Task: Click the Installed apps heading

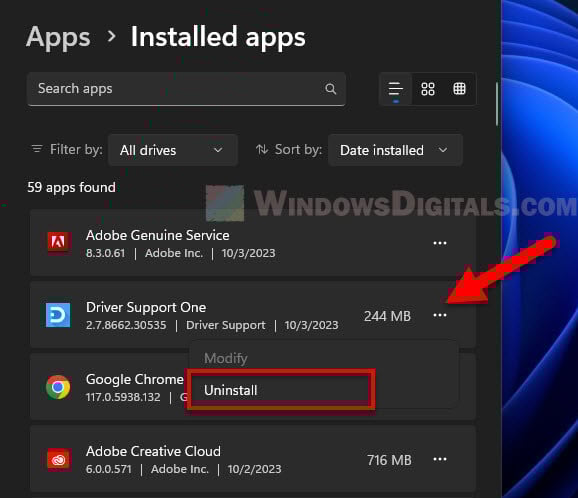Action: pyautogui.click(x=218, y=37)
